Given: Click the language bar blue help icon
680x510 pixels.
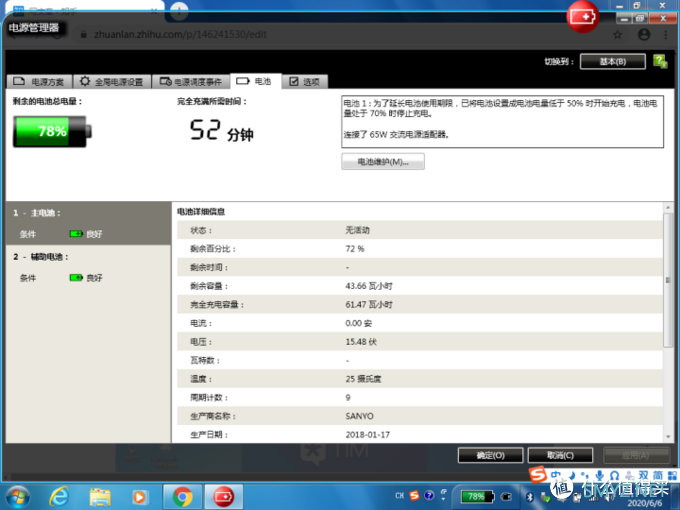Looking at the screenshot, I should [429, 495].
